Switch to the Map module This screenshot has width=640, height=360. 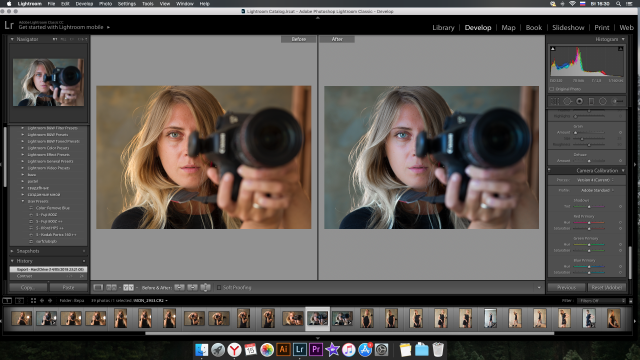point(508,27)
